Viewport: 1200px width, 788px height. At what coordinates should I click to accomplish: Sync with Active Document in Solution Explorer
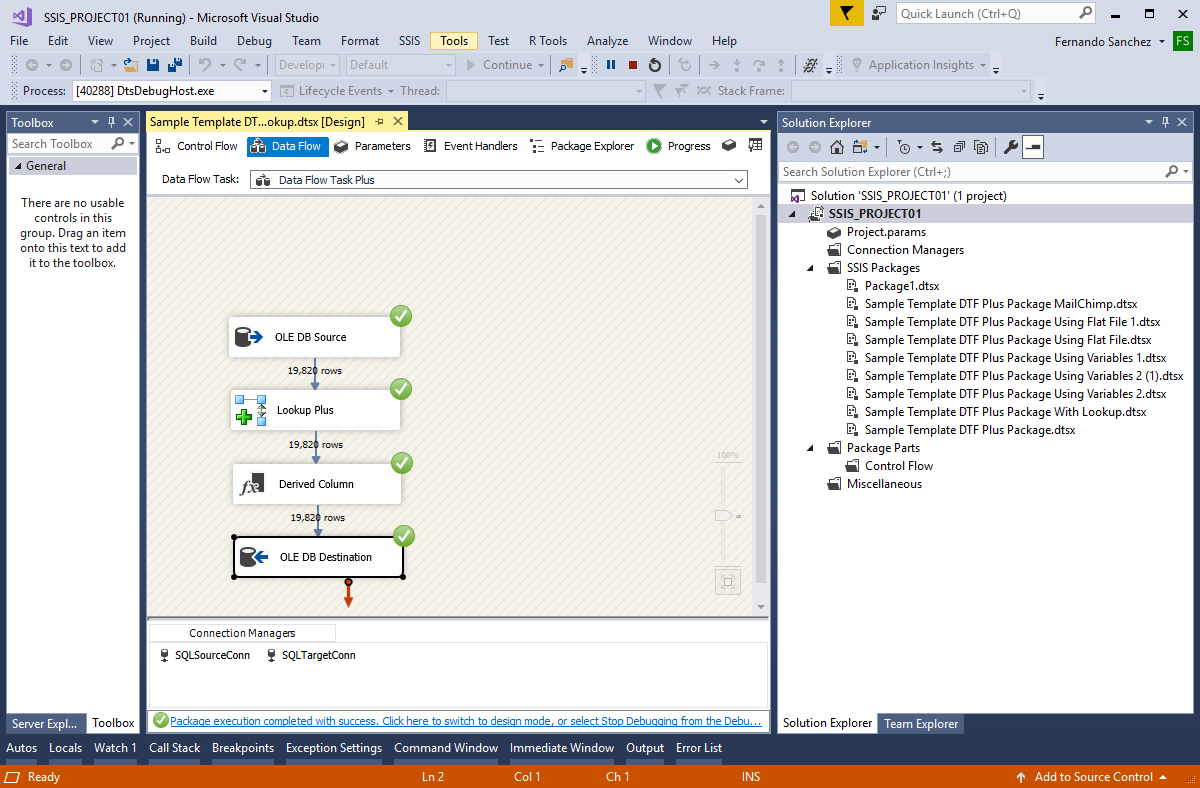[x=937, y=147]
